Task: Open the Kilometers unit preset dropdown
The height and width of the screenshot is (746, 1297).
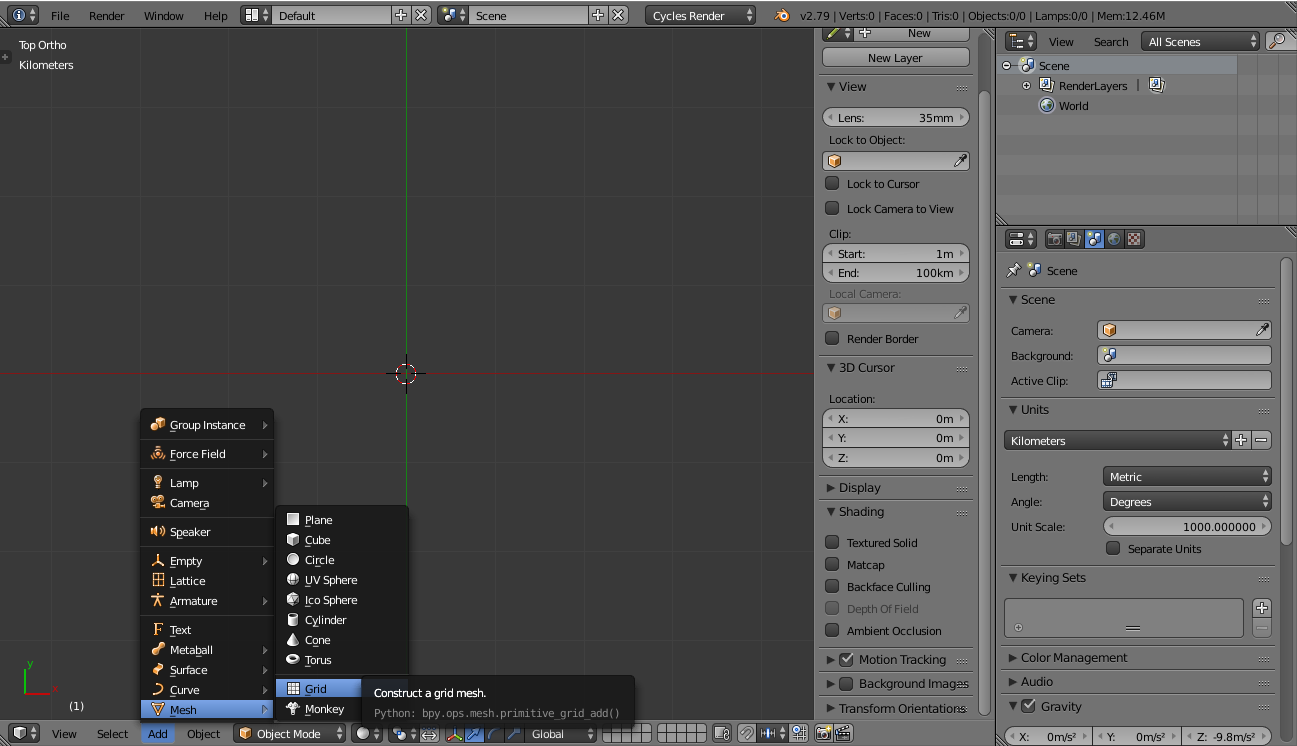Action: [1118, 440]
